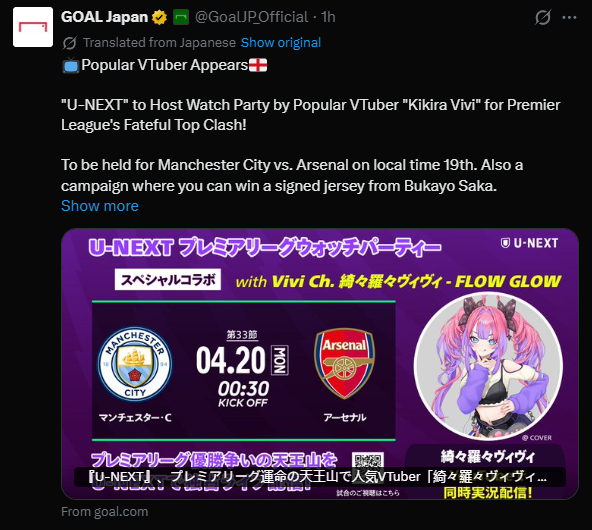Viewport: 592px width, 530px height.
Task: Click the 04.20 kickoff date panel
Action: (242, 369)
